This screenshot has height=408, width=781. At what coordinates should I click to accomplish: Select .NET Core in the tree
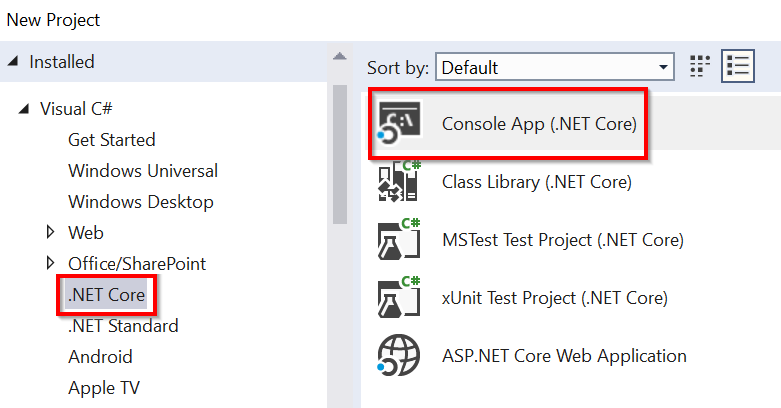[x=106, y=295]
